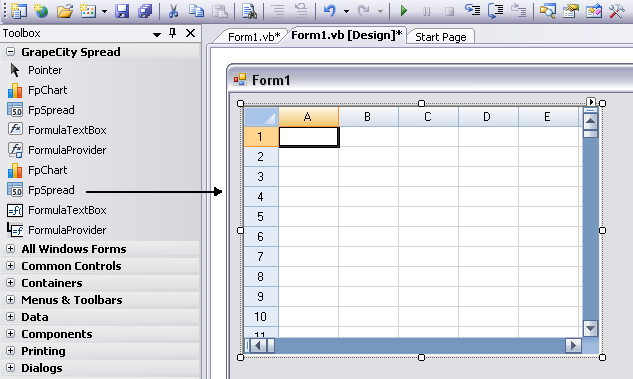Expand the All Windows Forms group

point(11,249)
